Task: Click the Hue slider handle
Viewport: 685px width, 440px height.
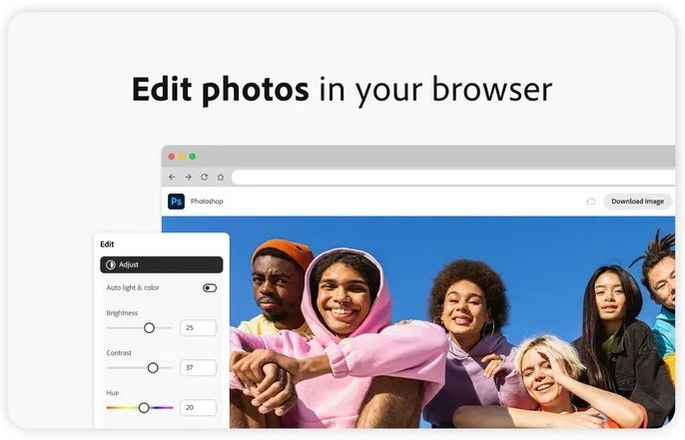Action: (144, 408)
